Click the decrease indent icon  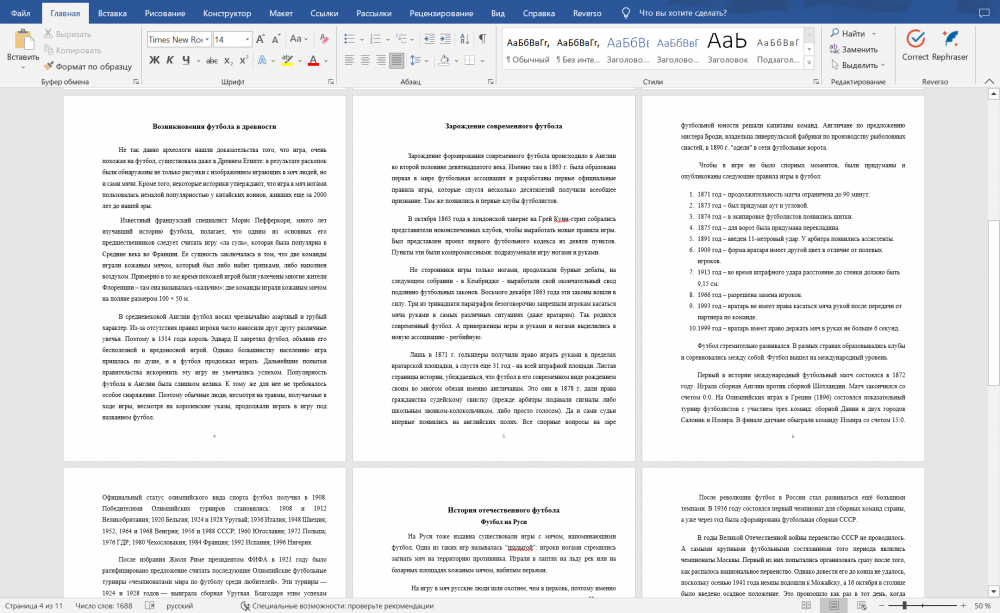coord(429,40)
